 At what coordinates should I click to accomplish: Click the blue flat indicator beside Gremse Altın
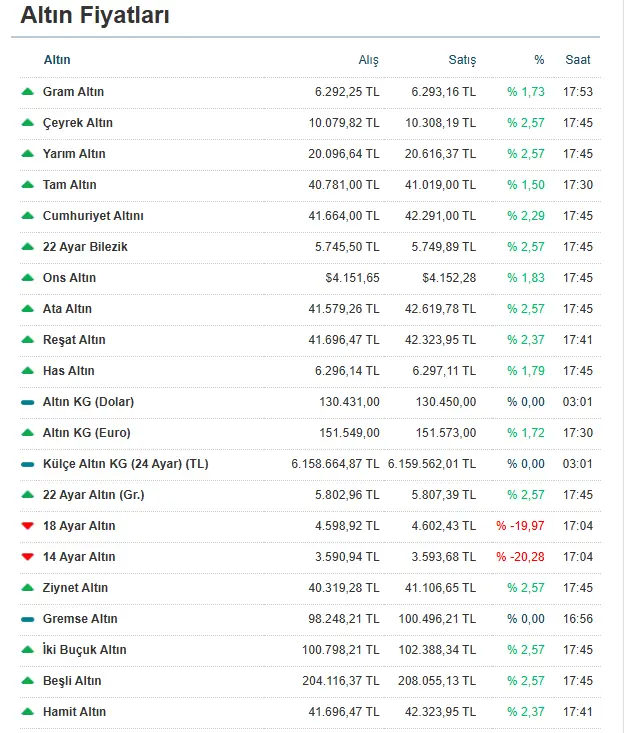tap(28, 619)
